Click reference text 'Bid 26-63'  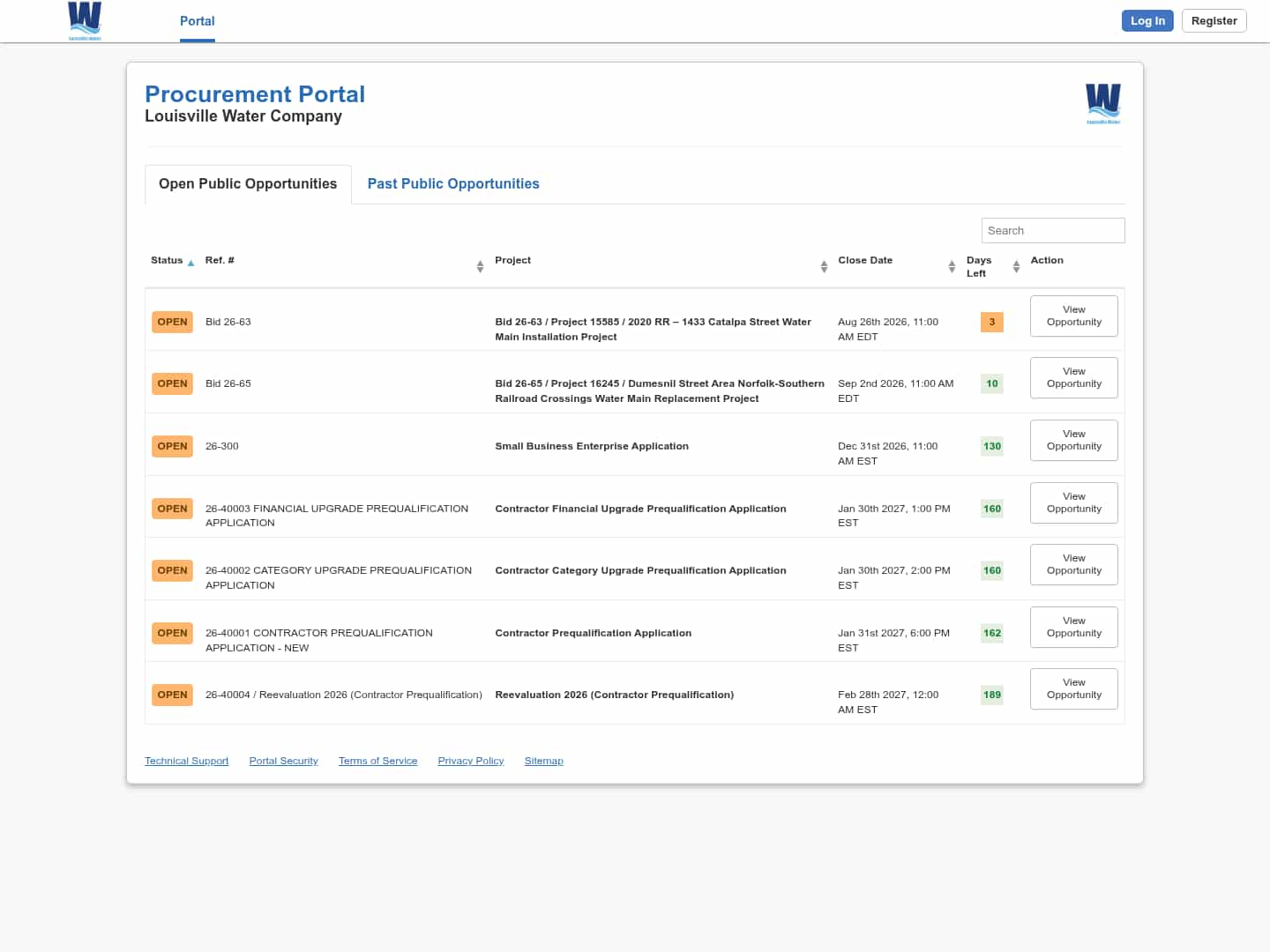point(228,322)
